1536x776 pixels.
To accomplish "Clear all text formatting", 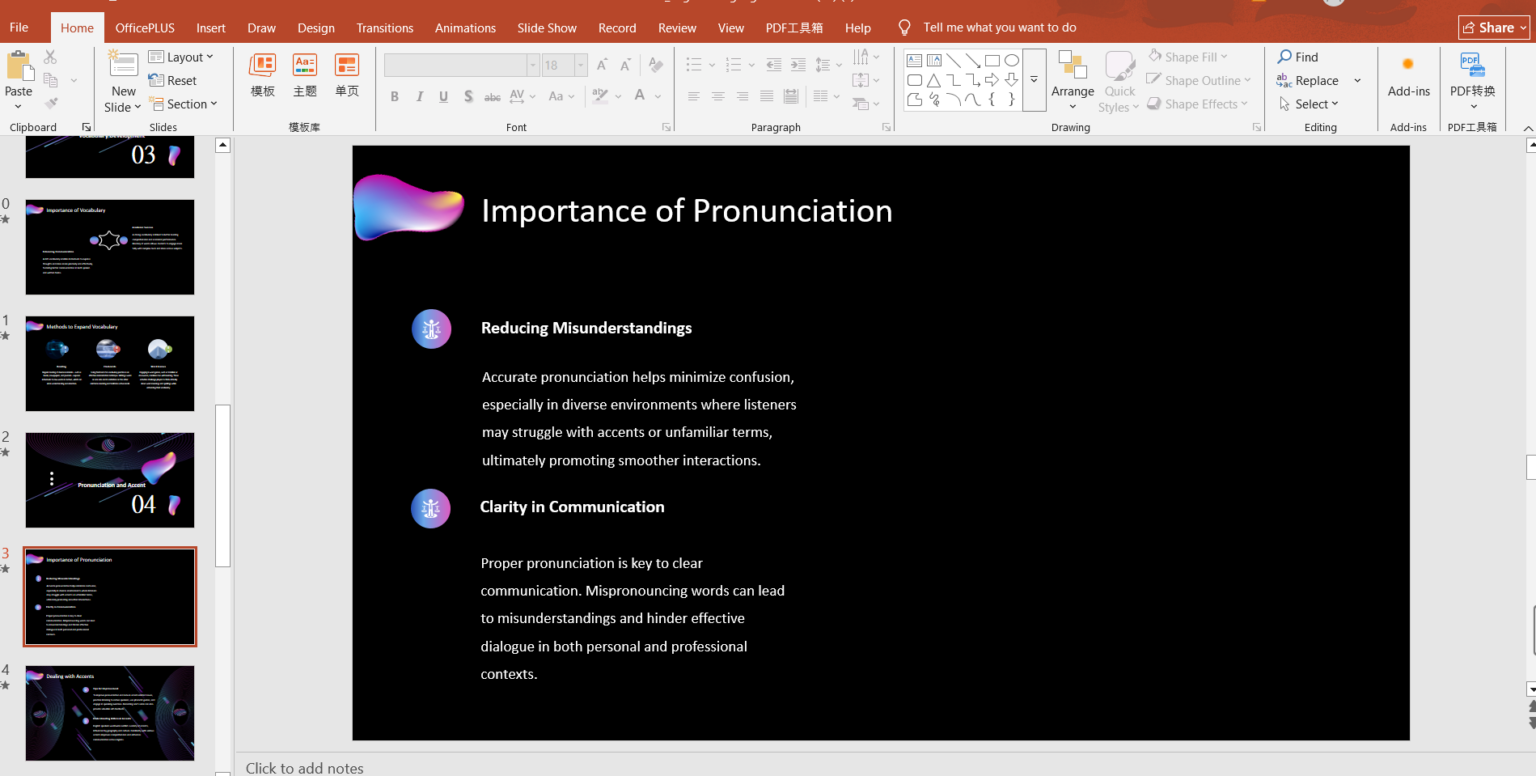I will point(656,65).
